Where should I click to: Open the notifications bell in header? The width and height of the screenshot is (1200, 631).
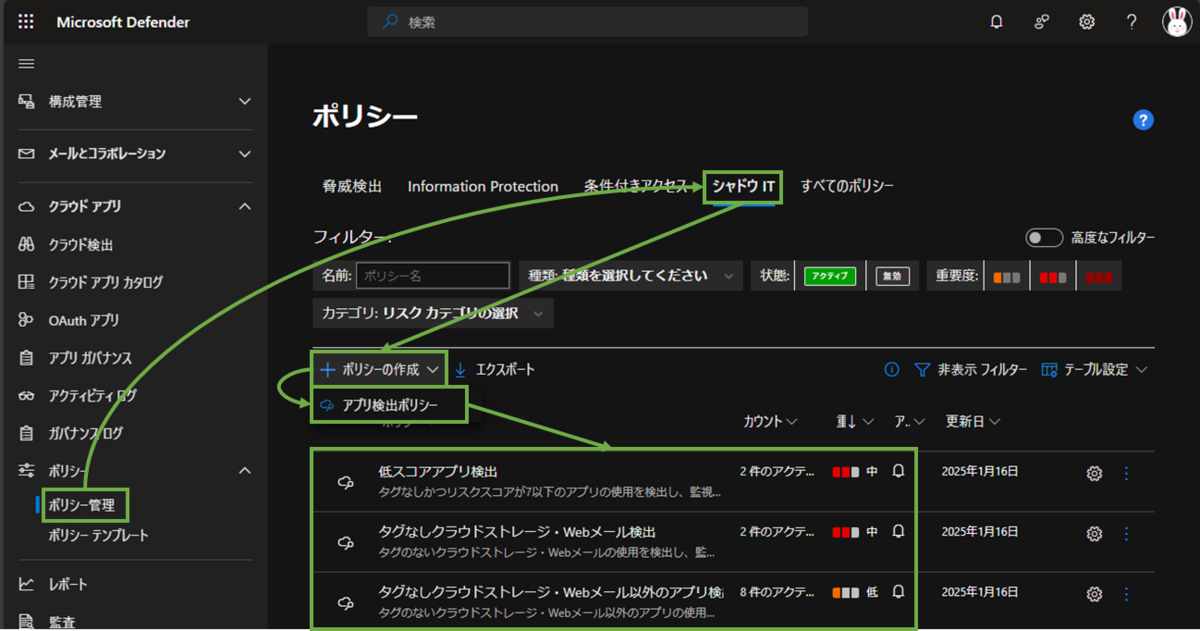click(996, 22)
